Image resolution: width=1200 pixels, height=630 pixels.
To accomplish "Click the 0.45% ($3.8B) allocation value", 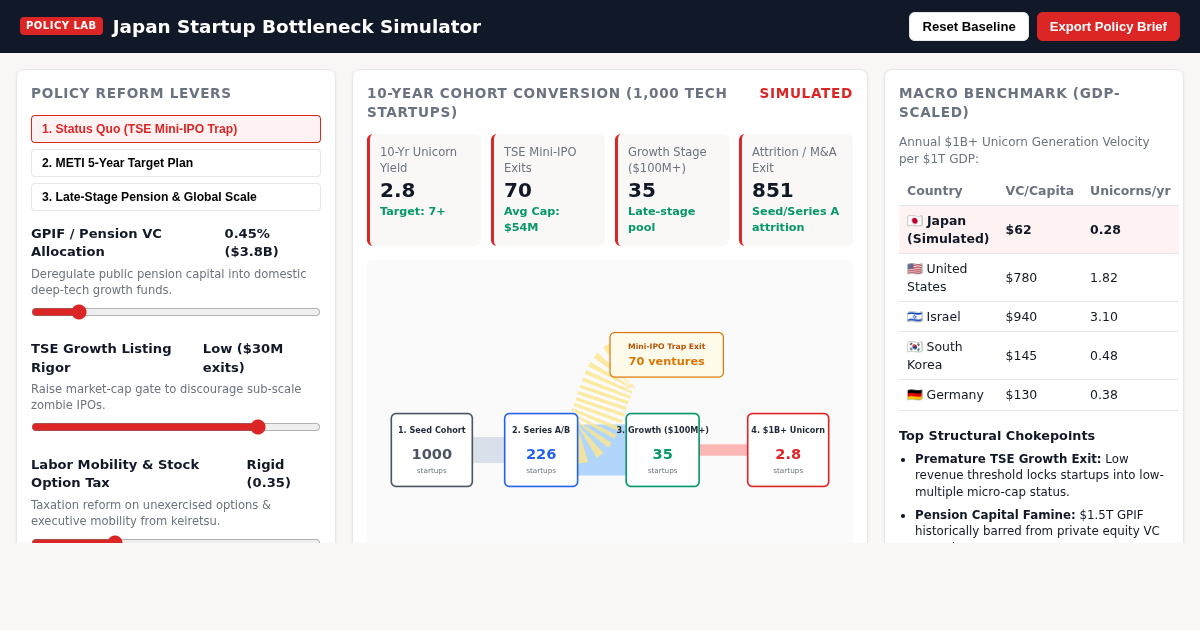I will [252, 242].
